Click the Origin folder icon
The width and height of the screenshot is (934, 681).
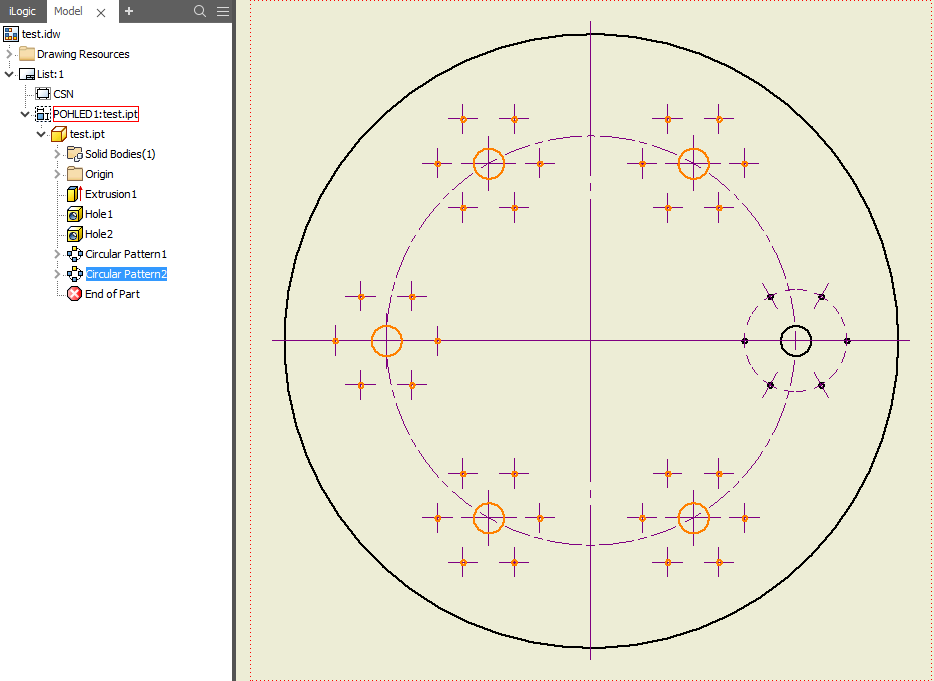coord(75,174)
